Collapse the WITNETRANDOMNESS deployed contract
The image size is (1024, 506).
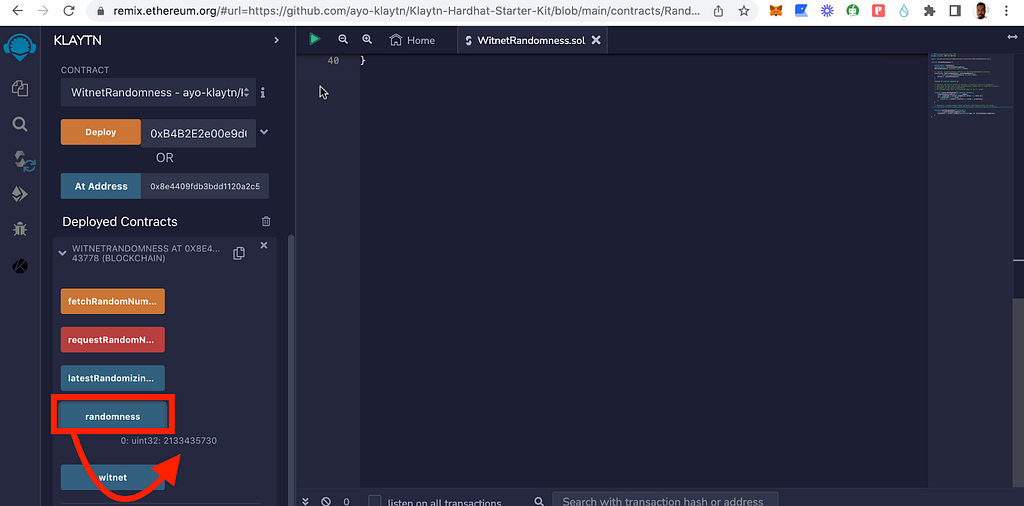(x=63, y=253)
